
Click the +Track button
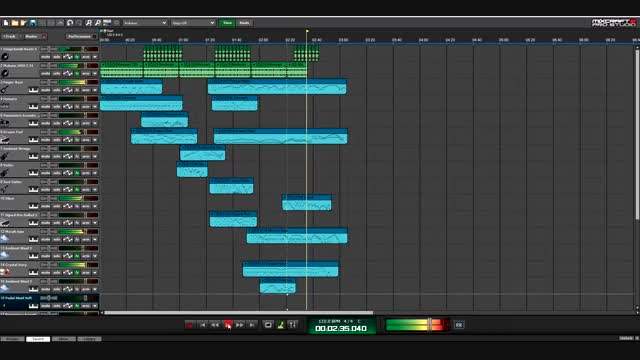tap(9, 36)
